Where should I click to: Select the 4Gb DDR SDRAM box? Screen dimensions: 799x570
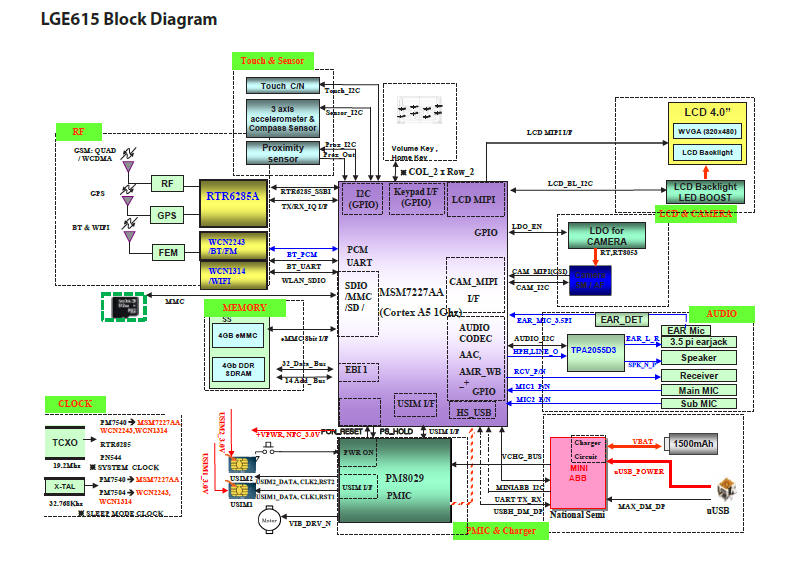(238, 369)
